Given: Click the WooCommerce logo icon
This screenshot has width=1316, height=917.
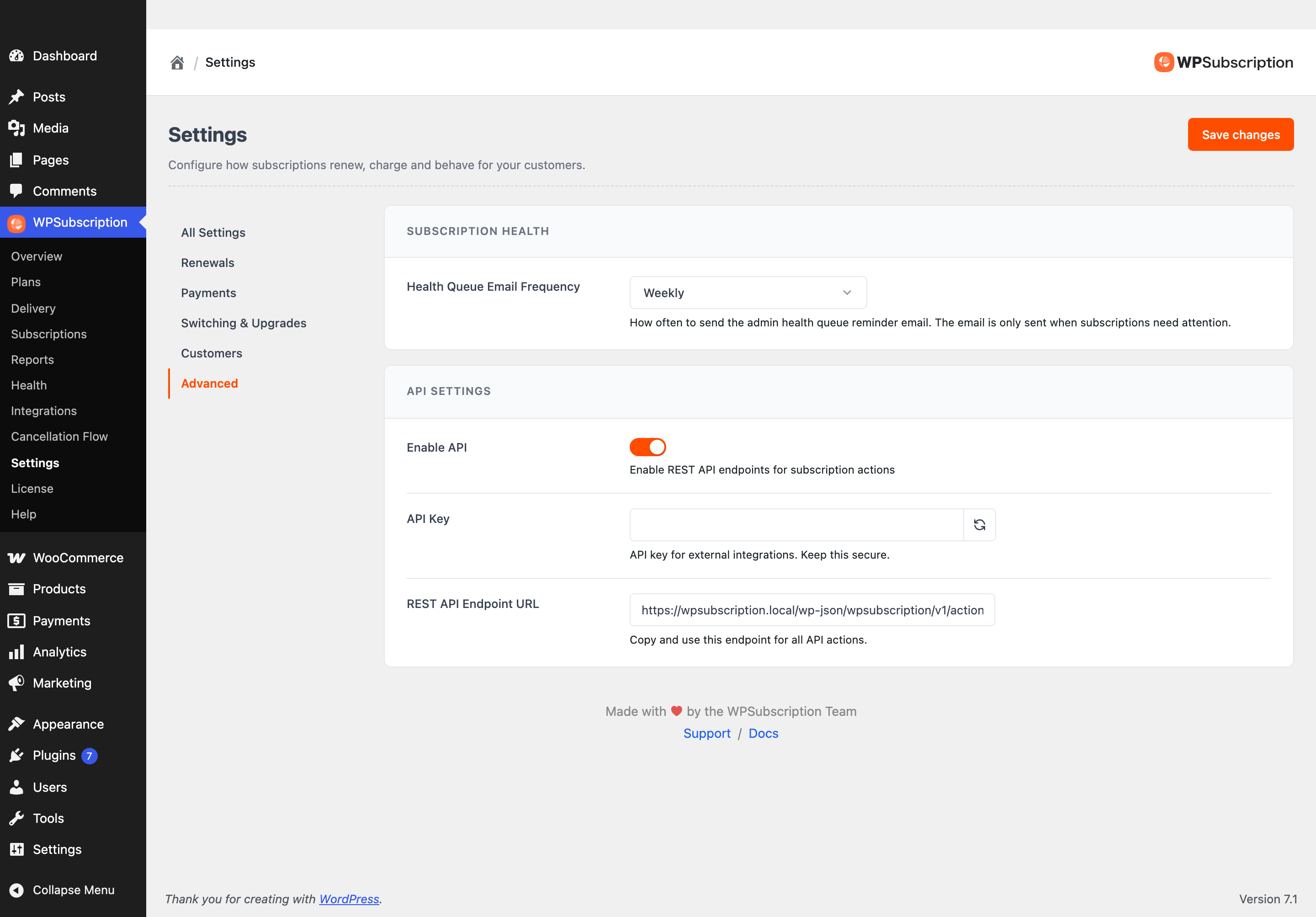Looking at the screenshot, I should (16, 558).
